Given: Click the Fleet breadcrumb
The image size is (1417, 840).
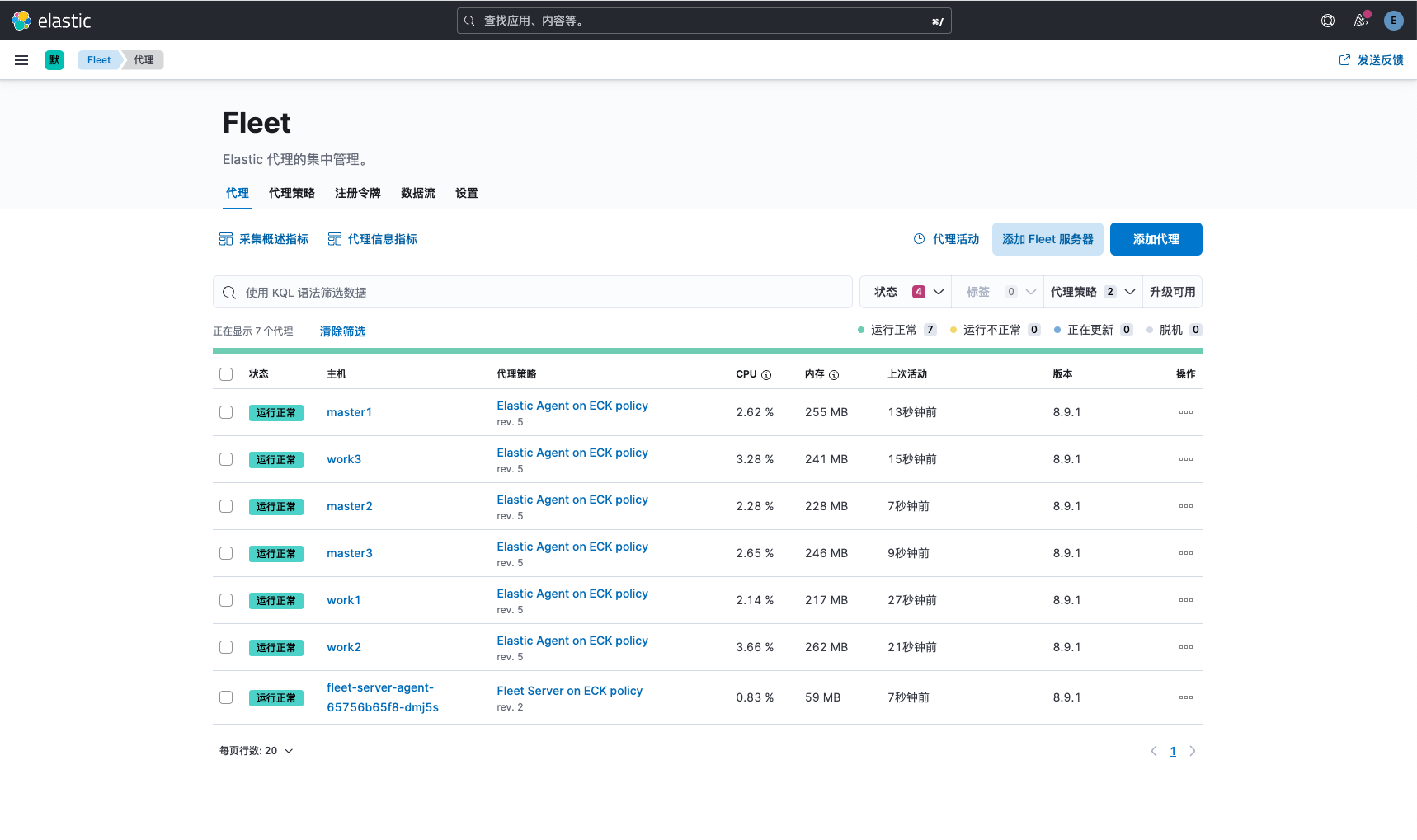Looking at the screenshot, I should tap(99, 60).
